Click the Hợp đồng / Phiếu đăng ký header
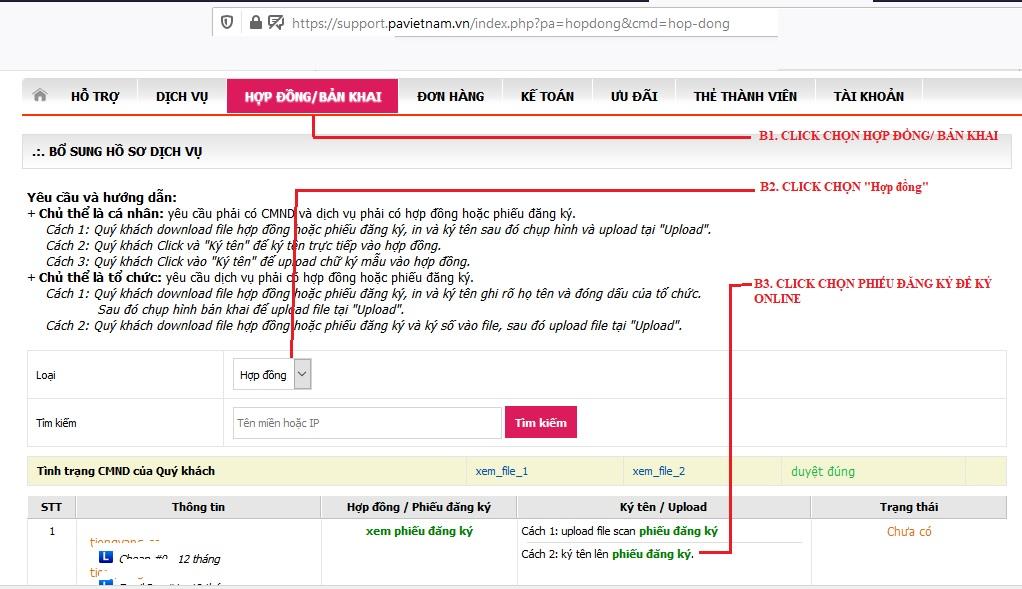Viewport: 1022px width, 589px height. coord(418,507)
